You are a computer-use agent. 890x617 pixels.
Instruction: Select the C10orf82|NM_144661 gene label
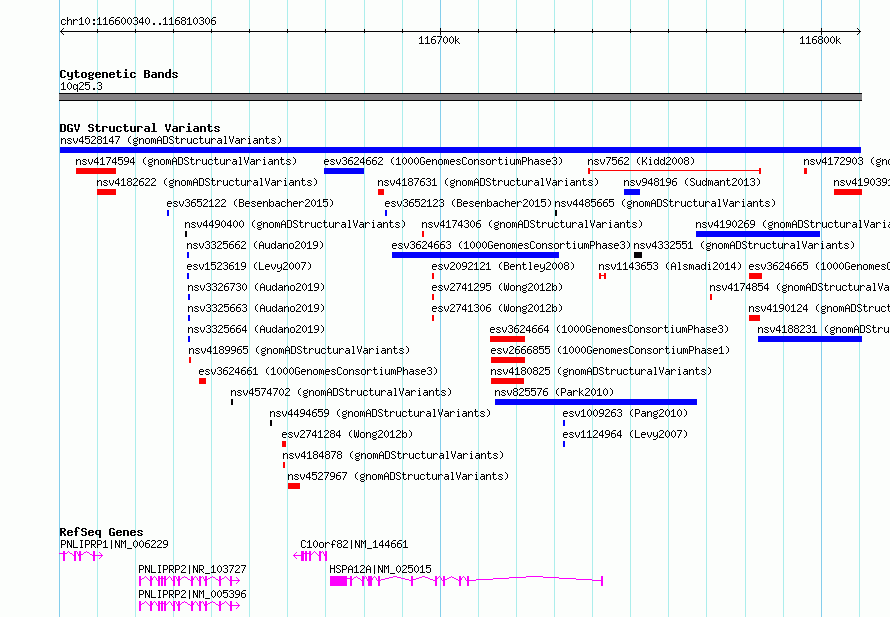354,544
